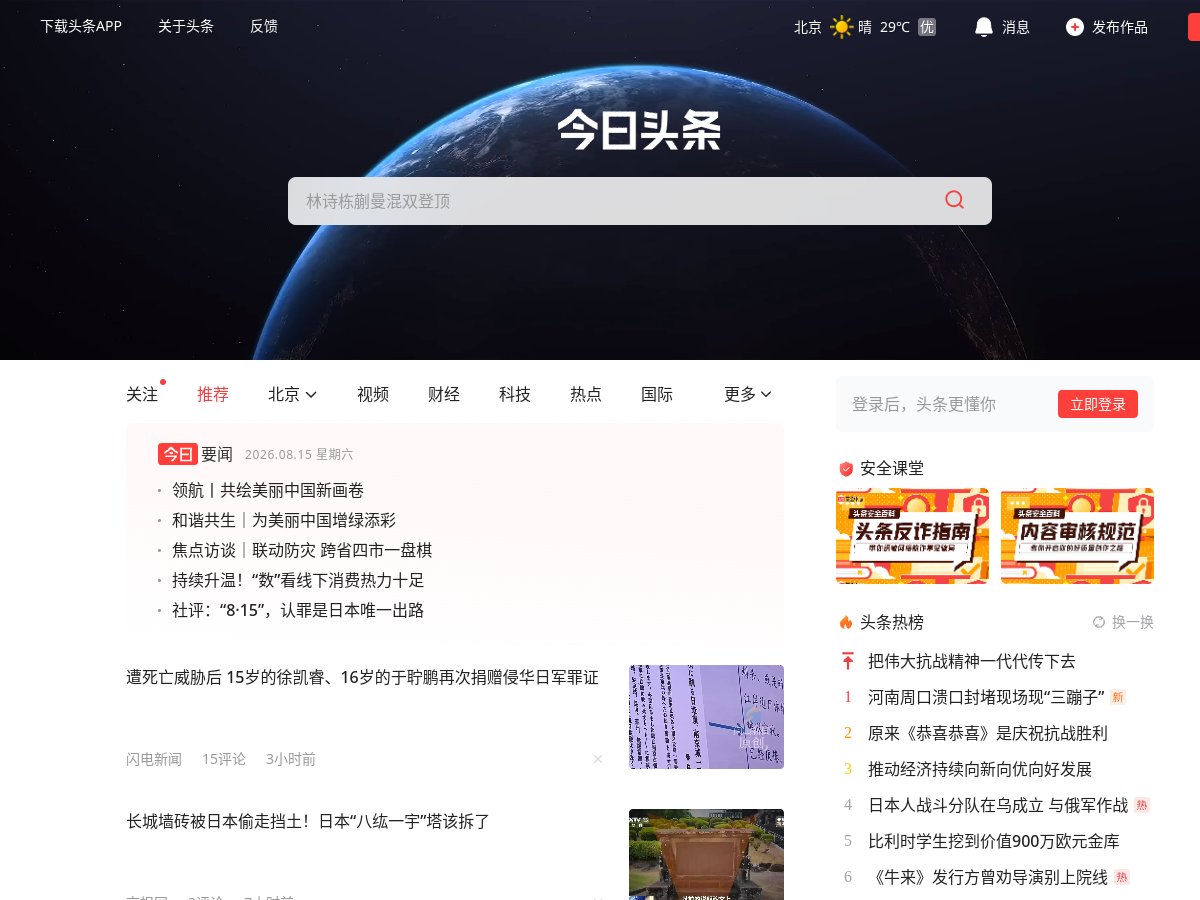Click the 热 tag on 日本人战斗分队 item

[1142, 805]
